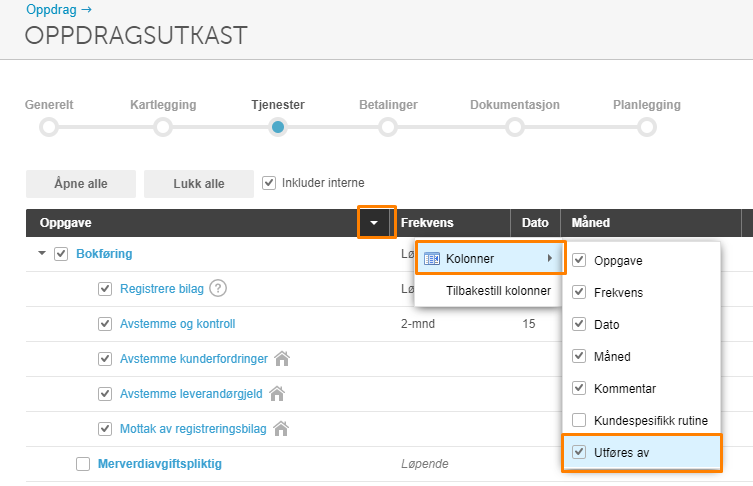The height and width of the screenshot is (486, 753).
Task: Click the Åpne alle button
Action: point(81,183)
